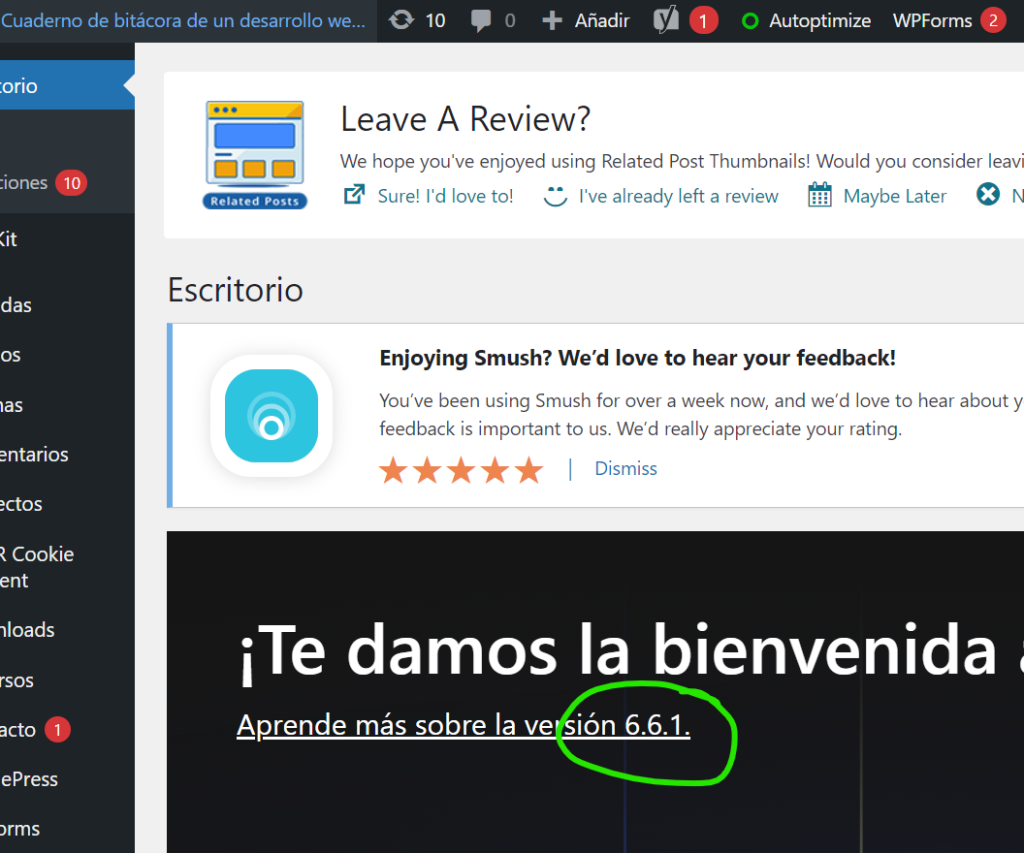Screen dimensions: 1024x853
Task: Select Escritorio in the sidebar
Action: coord(65,86)
